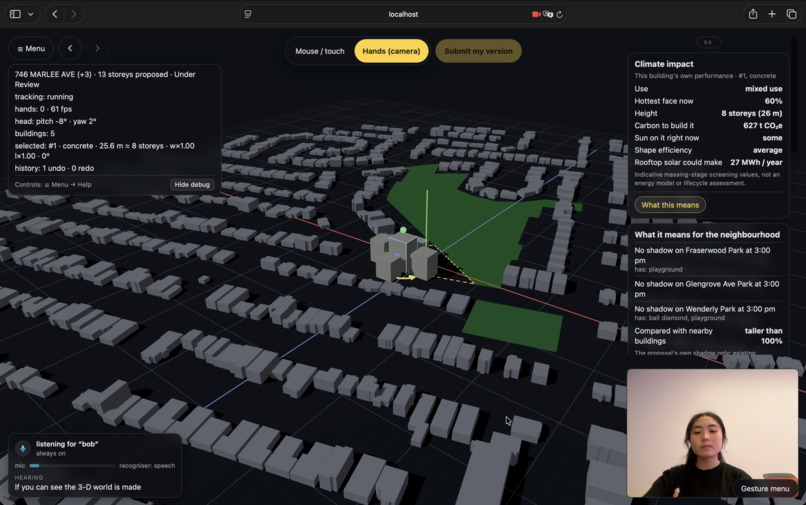This screenshot has height=505, width=806.
Task: Click the green height handle dot on building
Action: click(403, 230)
